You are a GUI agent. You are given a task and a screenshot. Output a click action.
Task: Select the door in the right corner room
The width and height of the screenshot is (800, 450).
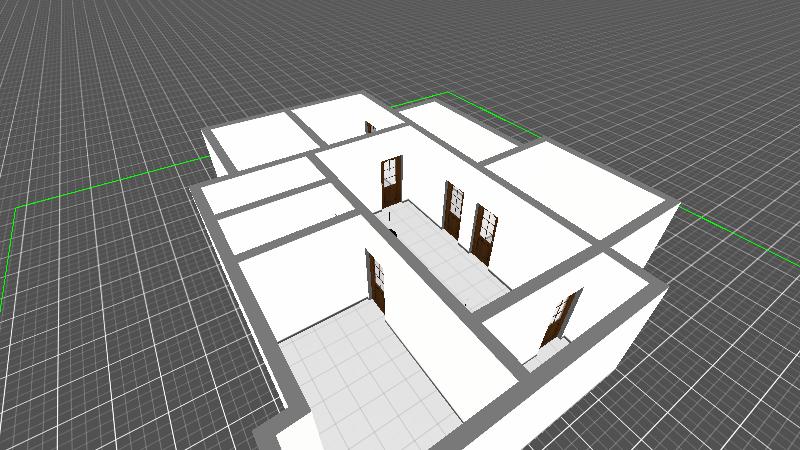point(560,317)
